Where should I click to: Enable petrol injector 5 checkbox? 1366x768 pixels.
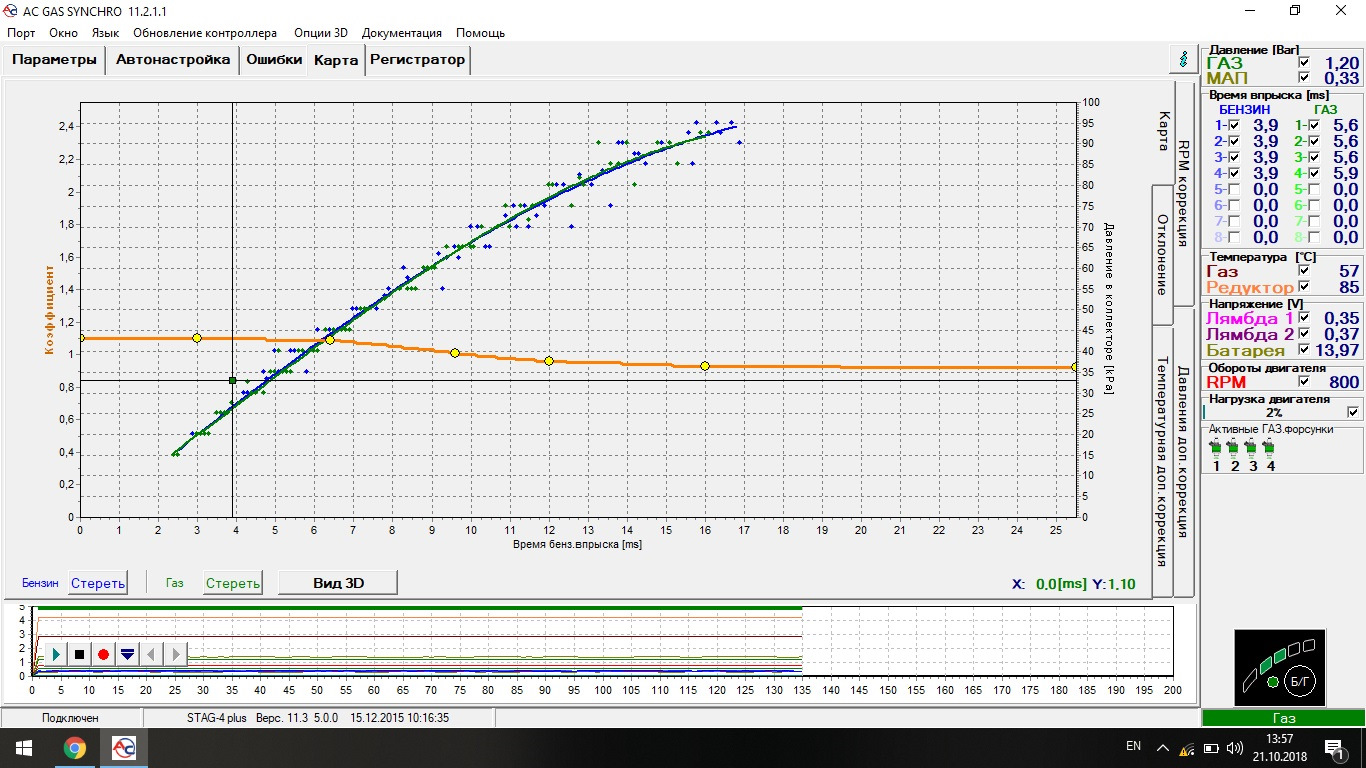[x=1235, y=189]
